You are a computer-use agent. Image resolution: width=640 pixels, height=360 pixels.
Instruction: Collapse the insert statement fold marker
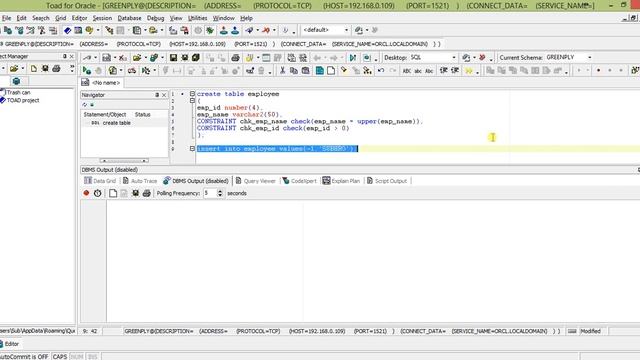coord(192,149)
